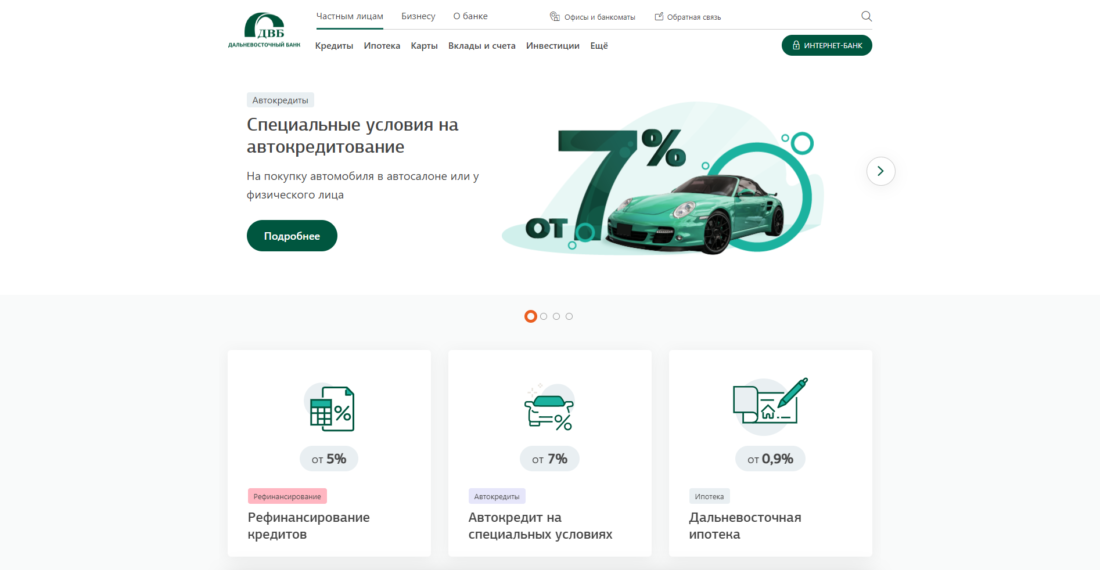Click the offices and ATMs map icon

554,16
